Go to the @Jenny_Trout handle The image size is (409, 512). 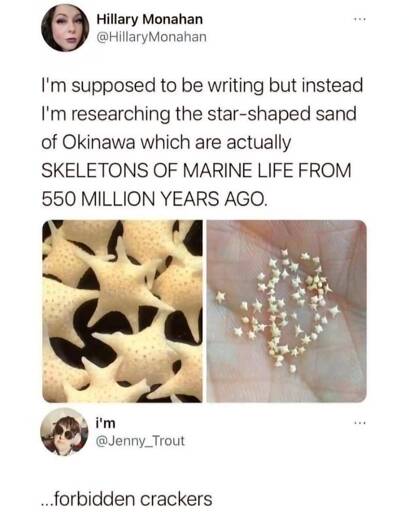[x=140, y=441]
